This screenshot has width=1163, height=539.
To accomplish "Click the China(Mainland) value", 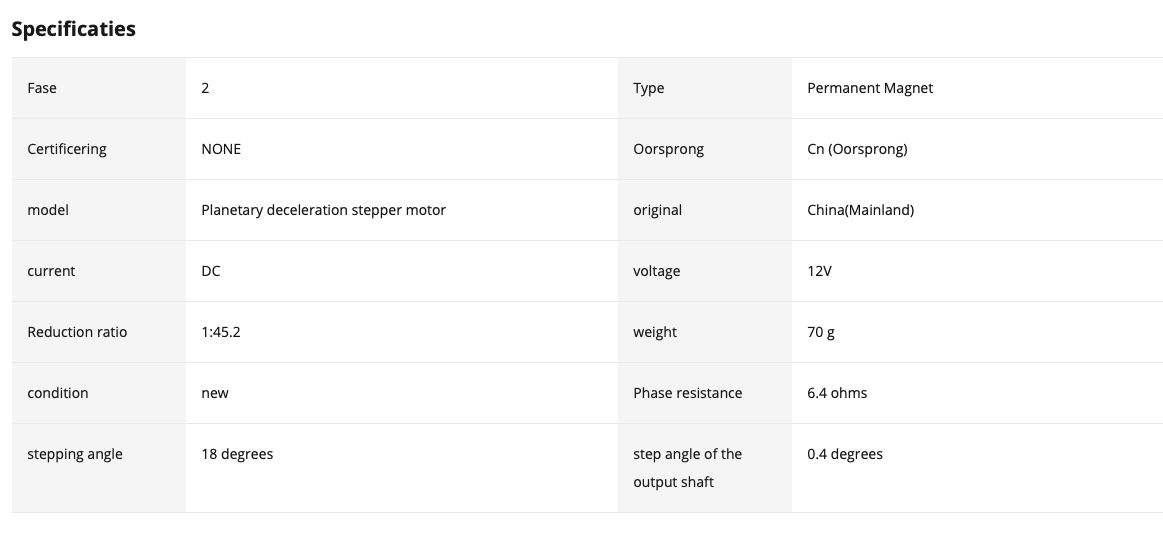I will coord(860,210).
